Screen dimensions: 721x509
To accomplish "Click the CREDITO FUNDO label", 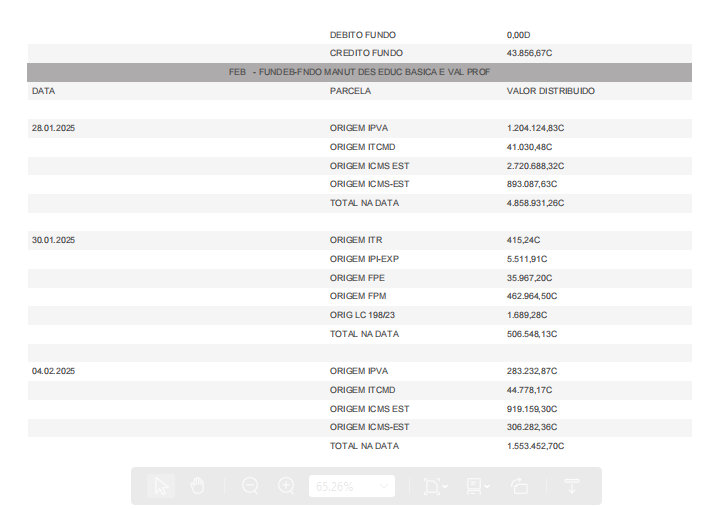I will point(366,53).
